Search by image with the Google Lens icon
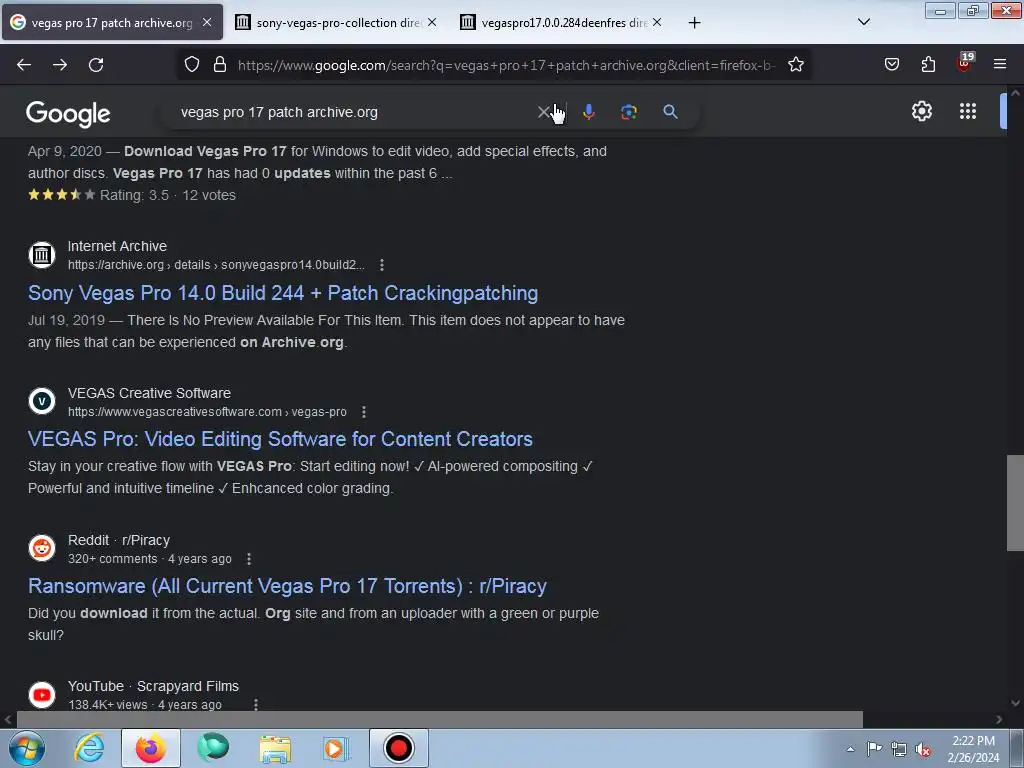1024x768 pixels. 629,112
